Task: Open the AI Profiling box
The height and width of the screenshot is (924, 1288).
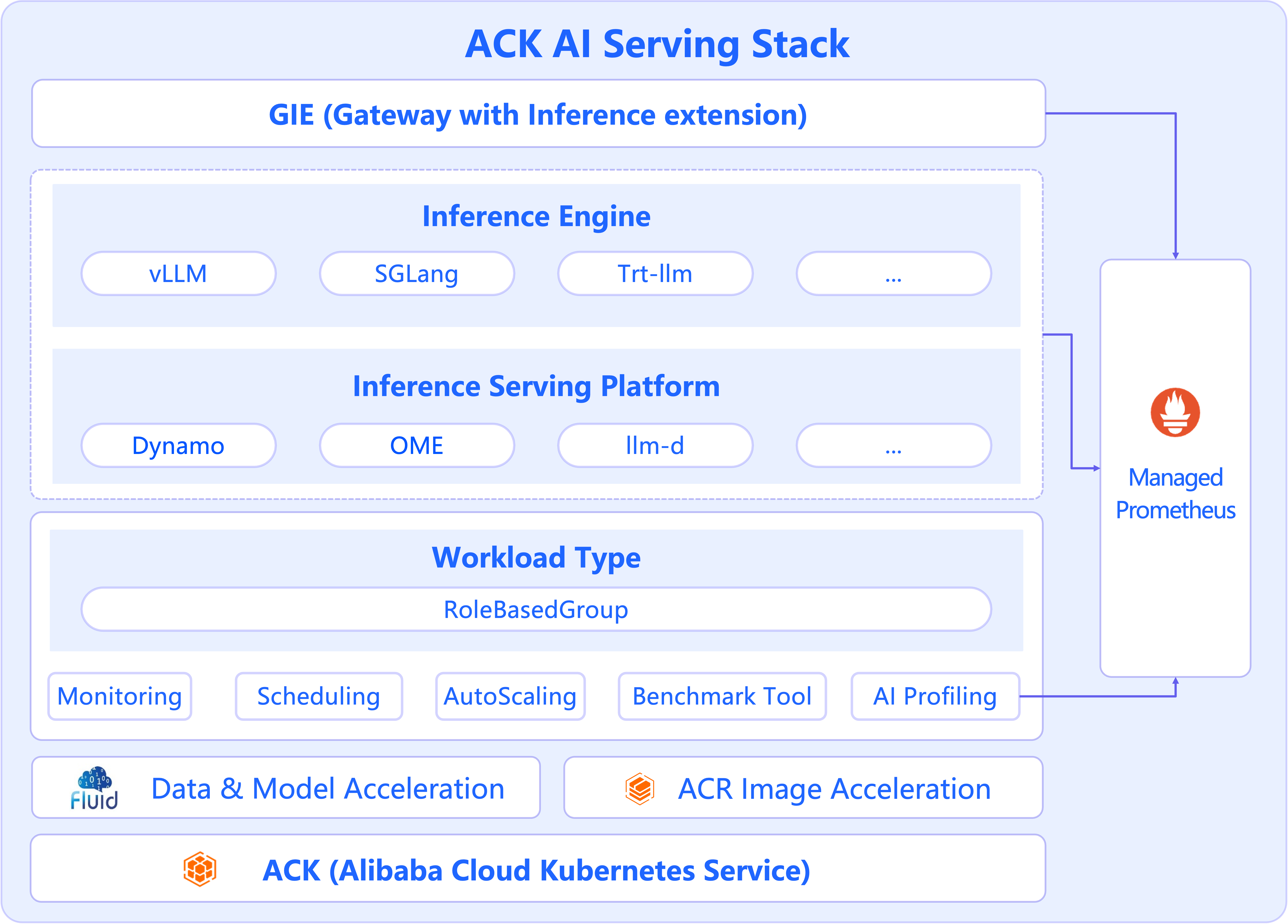Action: pyautogui.click(x=935, y=696)
